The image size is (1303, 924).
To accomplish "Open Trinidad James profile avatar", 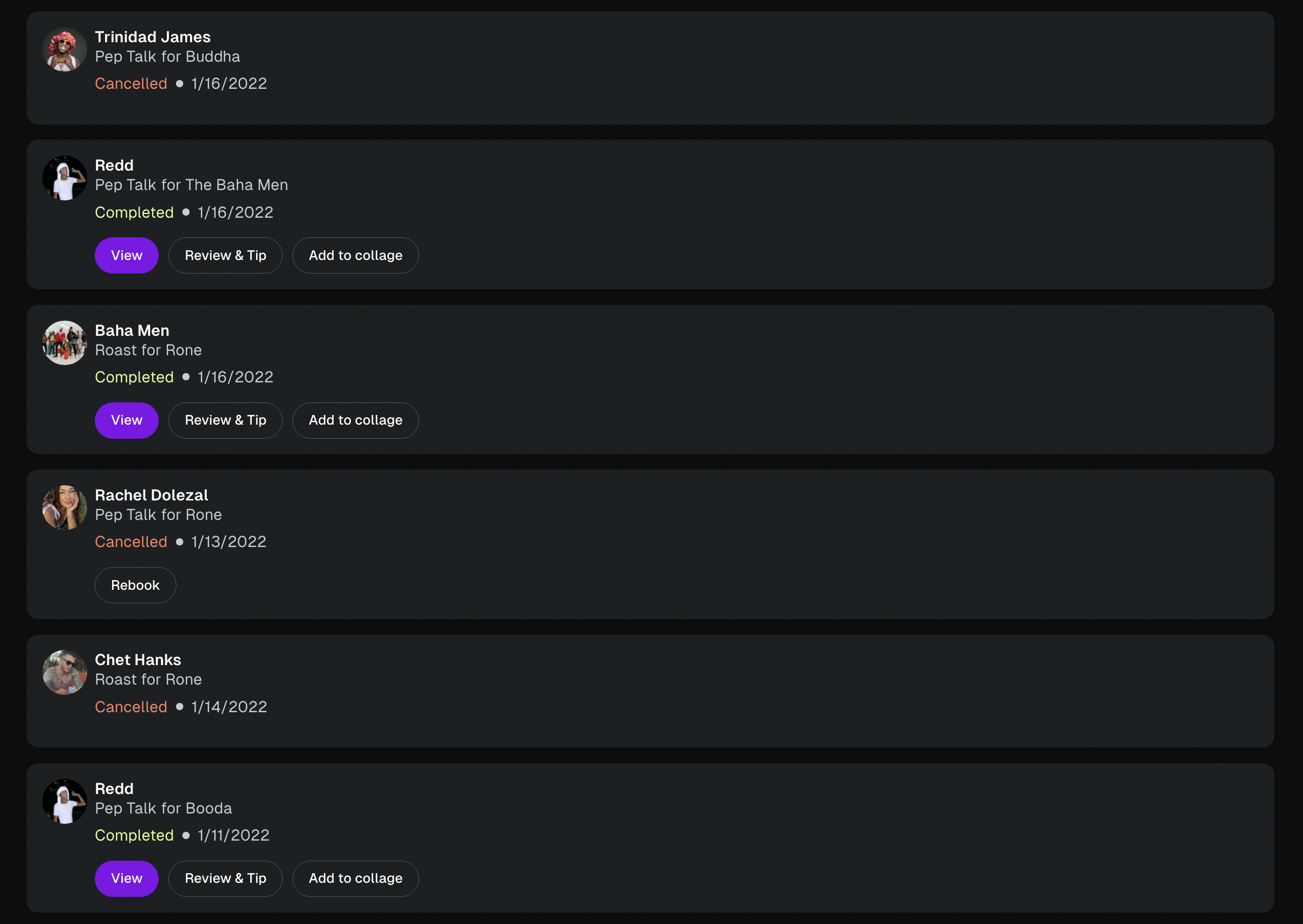I will point(64,49).
